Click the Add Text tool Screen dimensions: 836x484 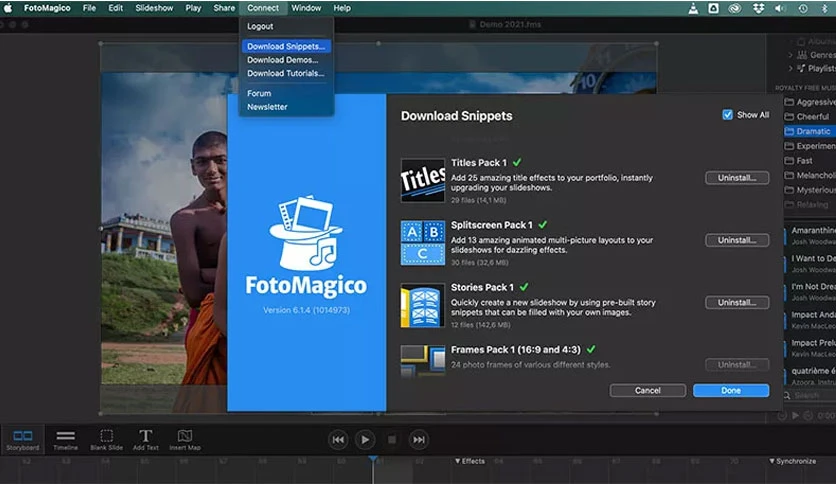coord(146,440)
